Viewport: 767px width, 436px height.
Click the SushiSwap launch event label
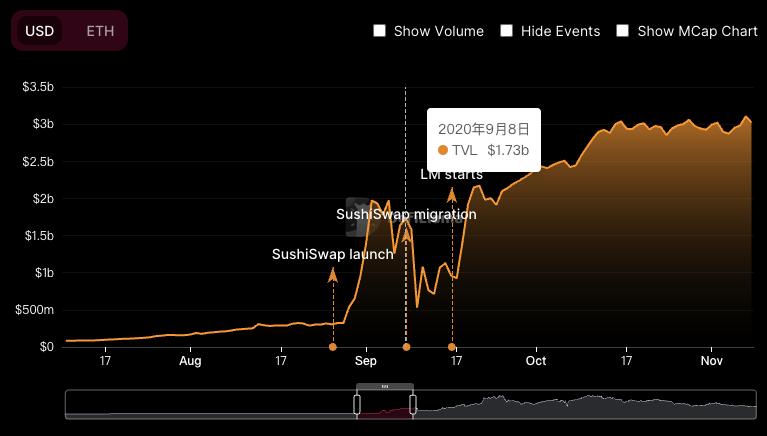tap(333, 254)
